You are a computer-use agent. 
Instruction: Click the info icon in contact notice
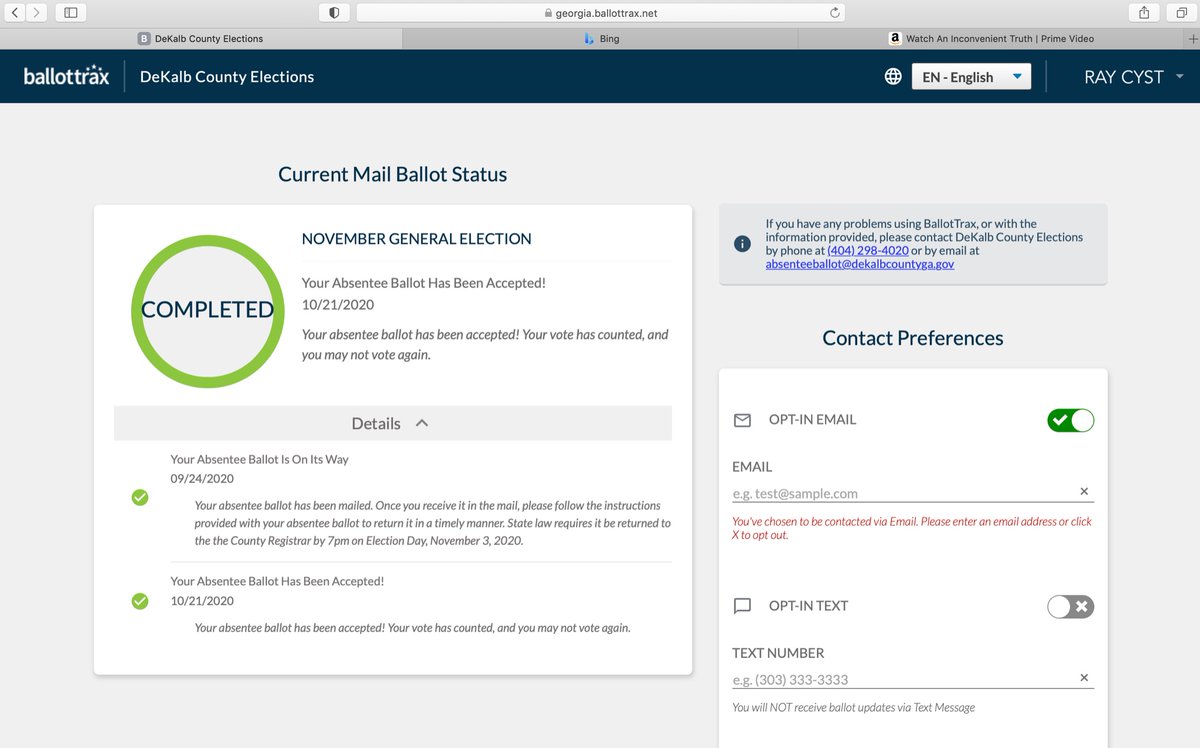[x=742, y=244]
